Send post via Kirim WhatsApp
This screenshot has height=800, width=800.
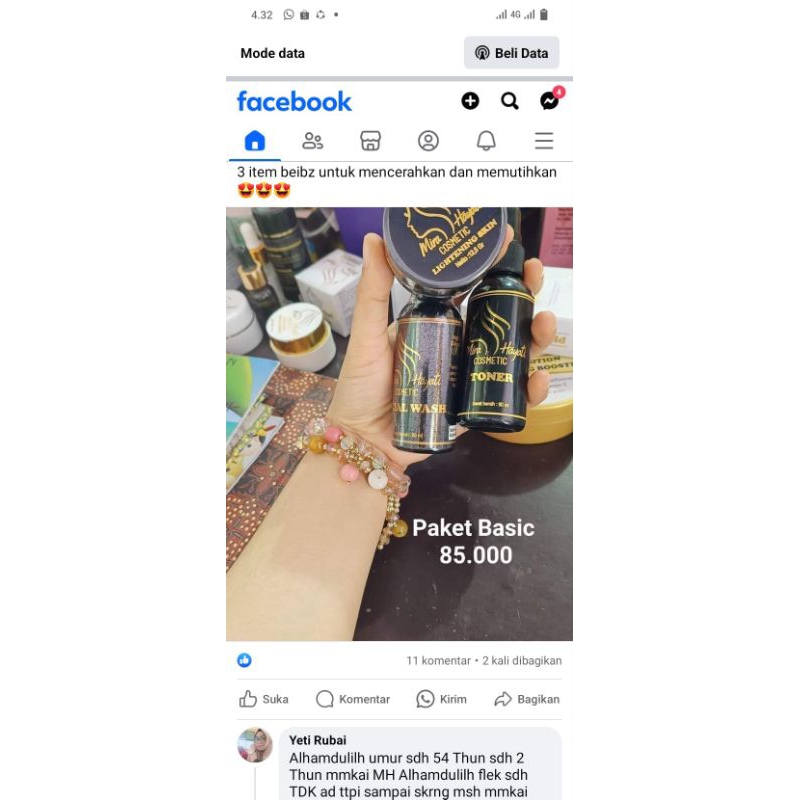[441, 699]
